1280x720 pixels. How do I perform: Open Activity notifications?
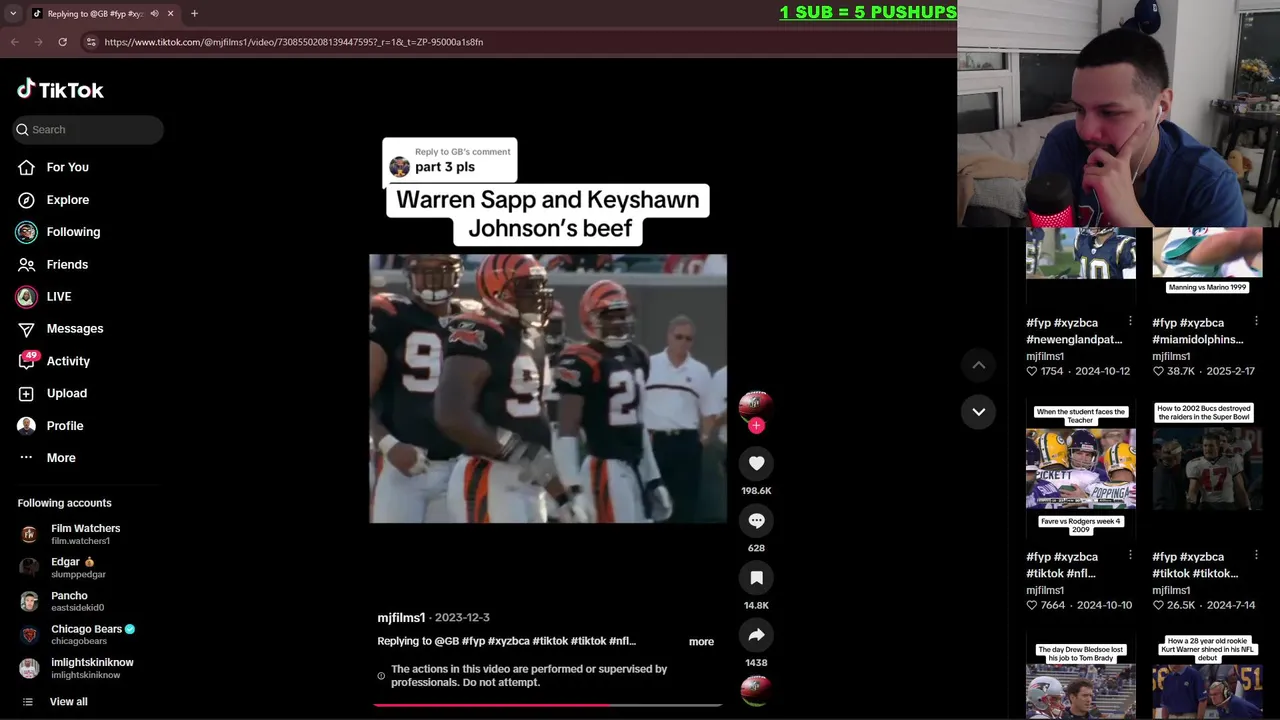(x=68, y=361)
